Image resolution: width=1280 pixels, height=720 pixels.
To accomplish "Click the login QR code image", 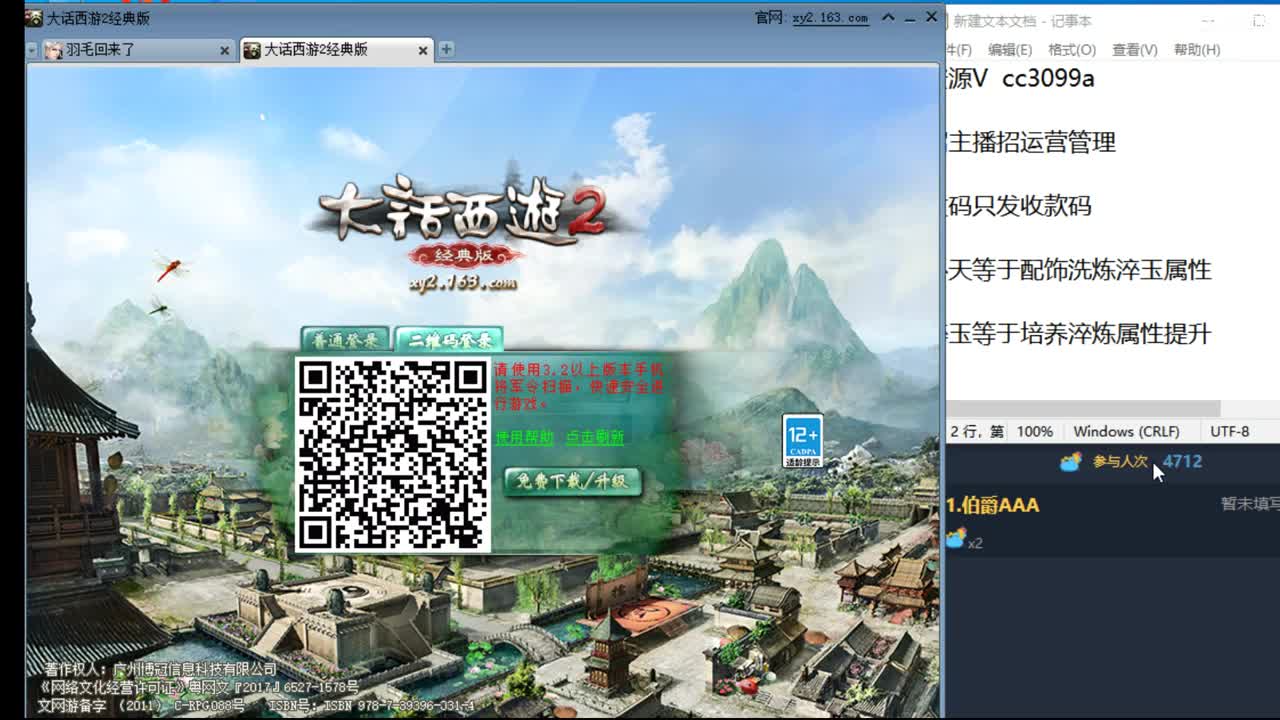I will 393,454.
